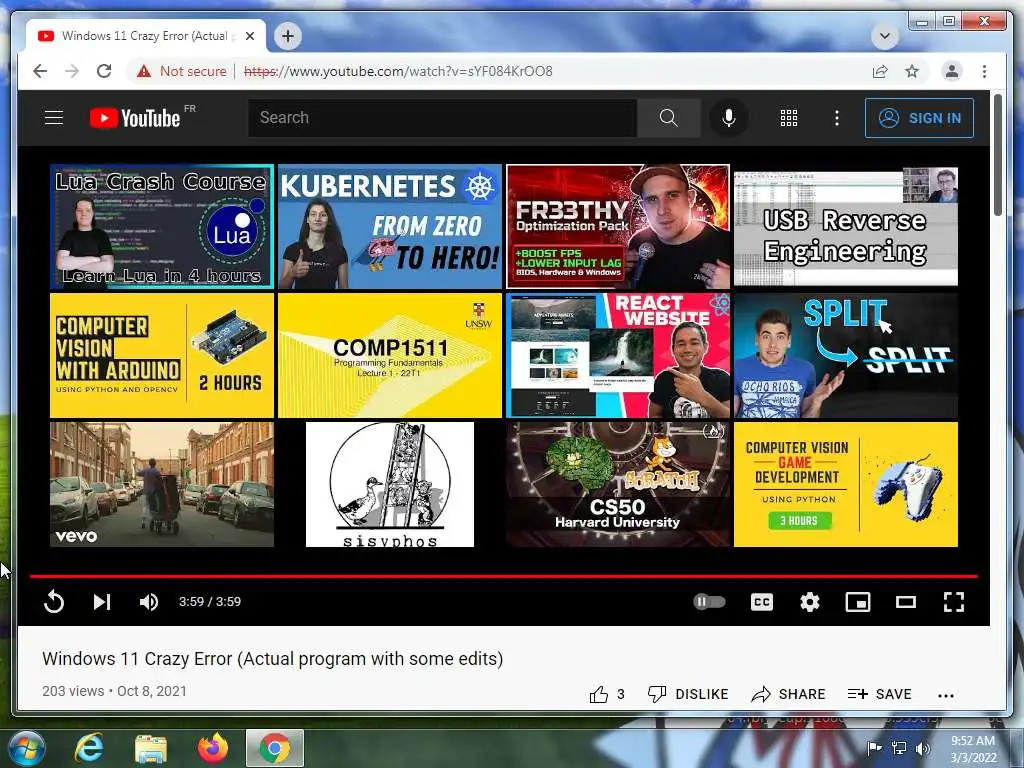This screenshot has width=1024, height=768.
Task: Click the Not secure warning
Action: (x=182, y=71)
